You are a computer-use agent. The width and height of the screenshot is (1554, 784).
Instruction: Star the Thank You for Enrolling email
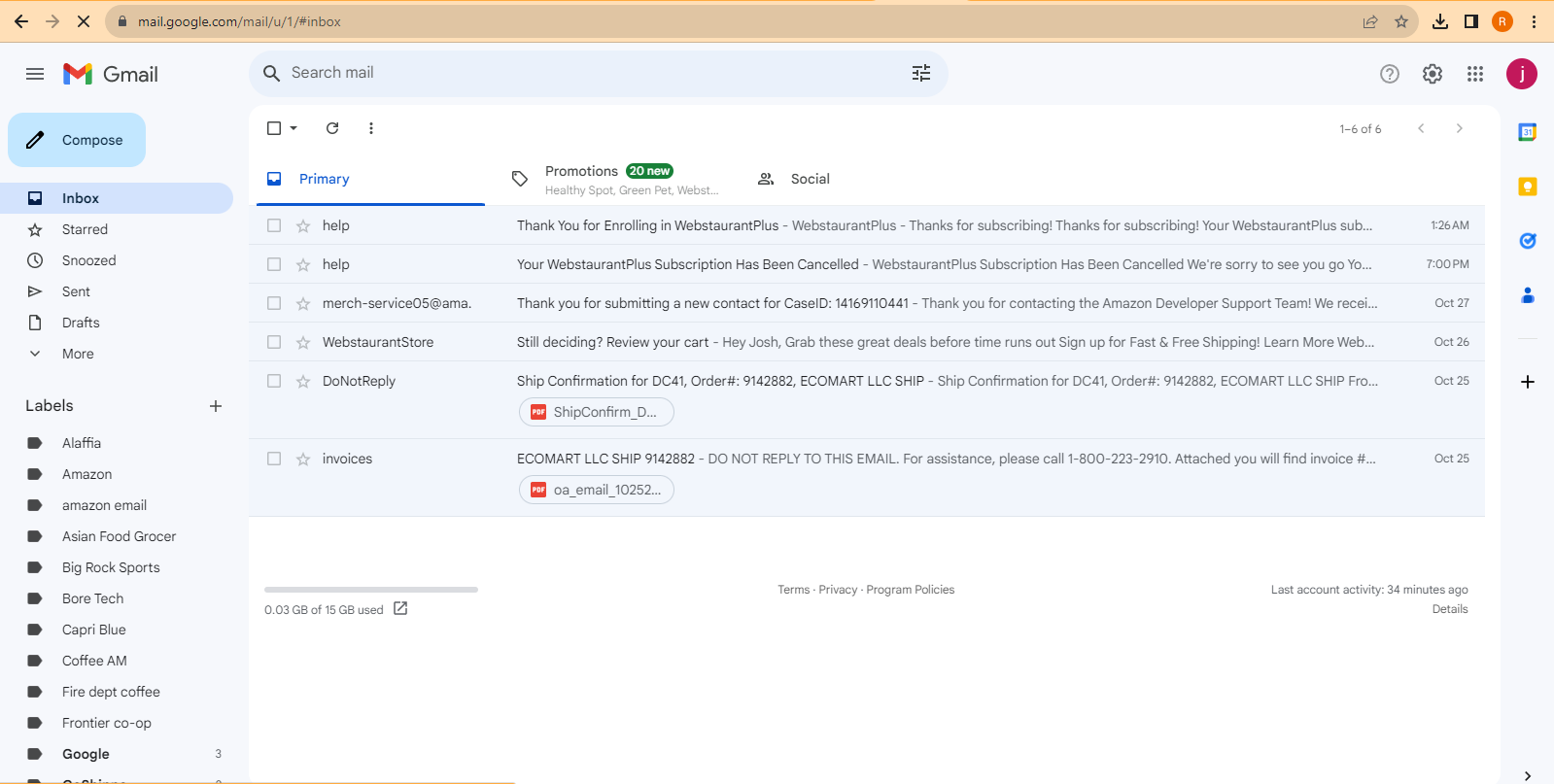pos(303,225)
